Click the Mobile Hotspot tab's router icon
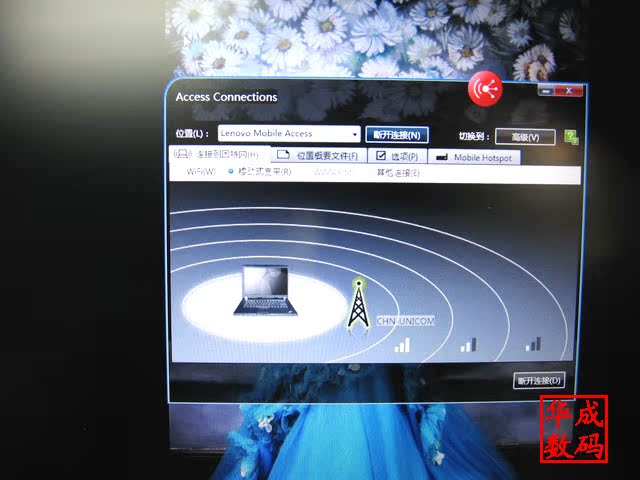Screen dimensions: 640x480 click(x=442, y=157)
